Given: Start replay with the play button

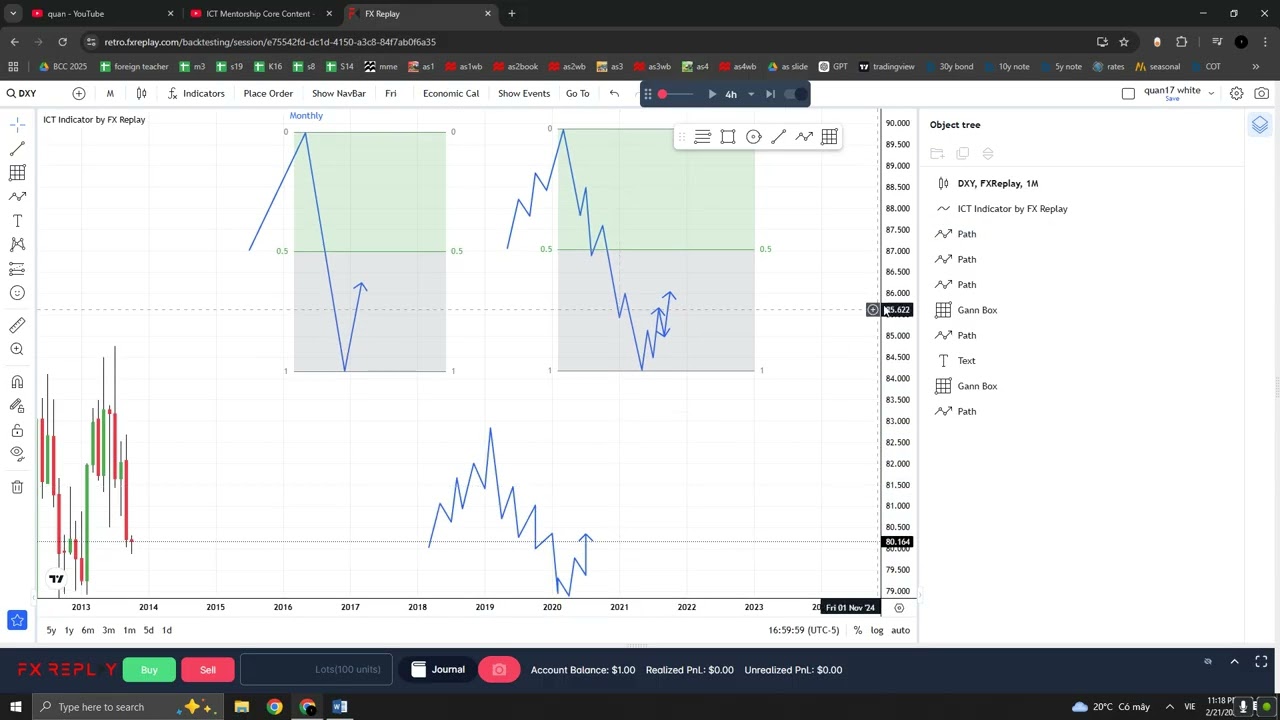Looking at the screenshot, I should [x=712, y=94].
